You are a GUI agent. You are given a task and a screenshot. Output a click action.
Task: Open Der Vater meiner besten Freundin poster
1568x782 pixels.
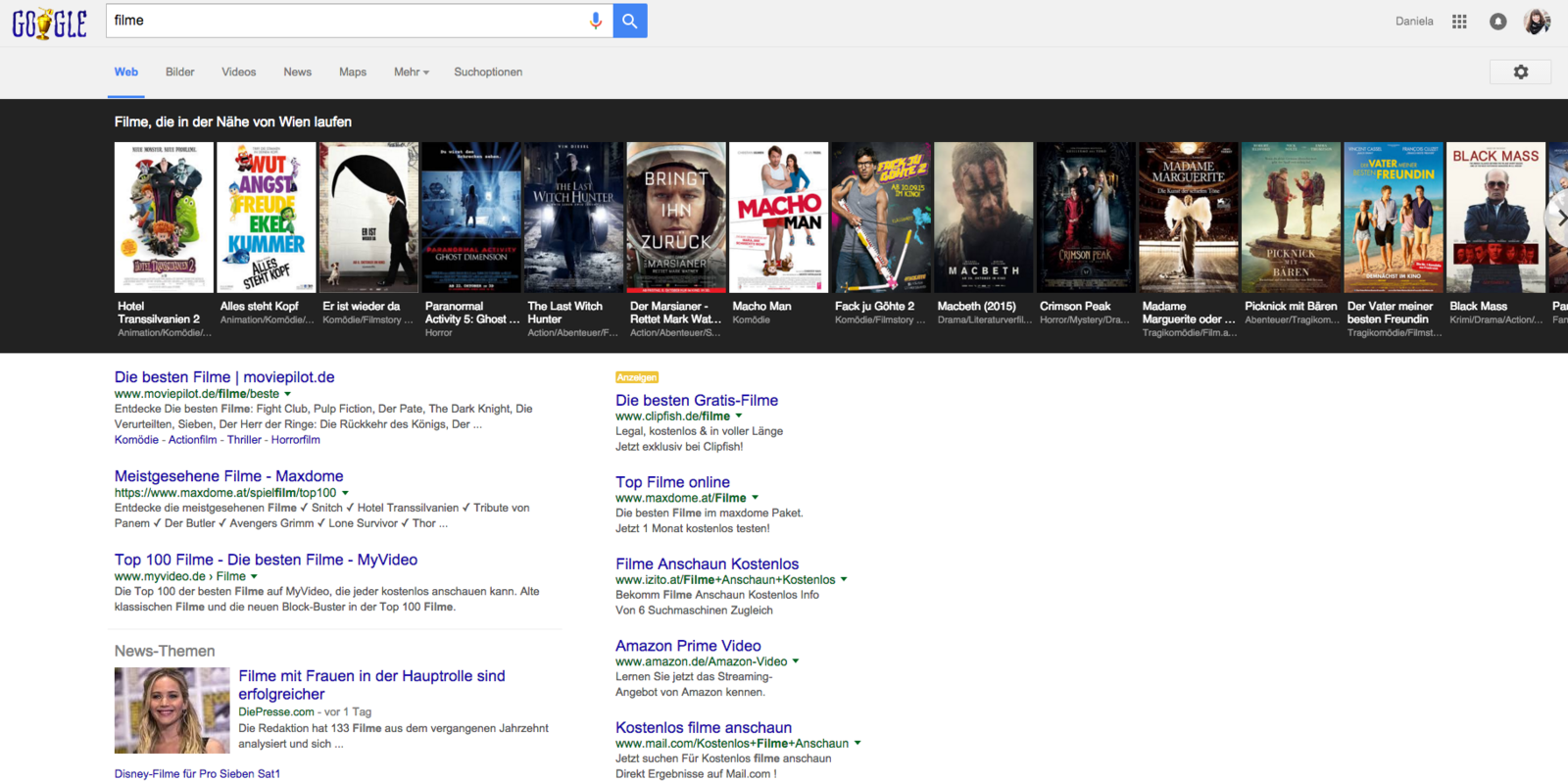point(1394,218)
